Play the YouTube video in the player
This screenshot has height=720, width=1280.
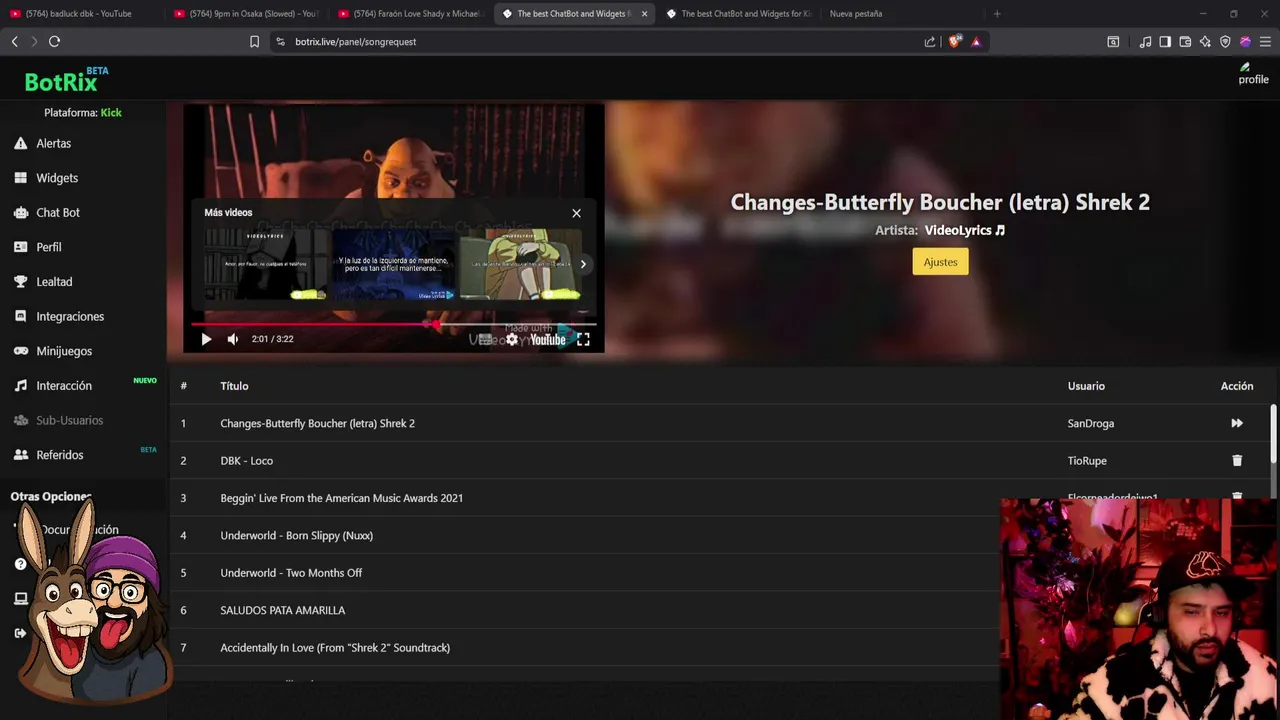tap(206, 339)
